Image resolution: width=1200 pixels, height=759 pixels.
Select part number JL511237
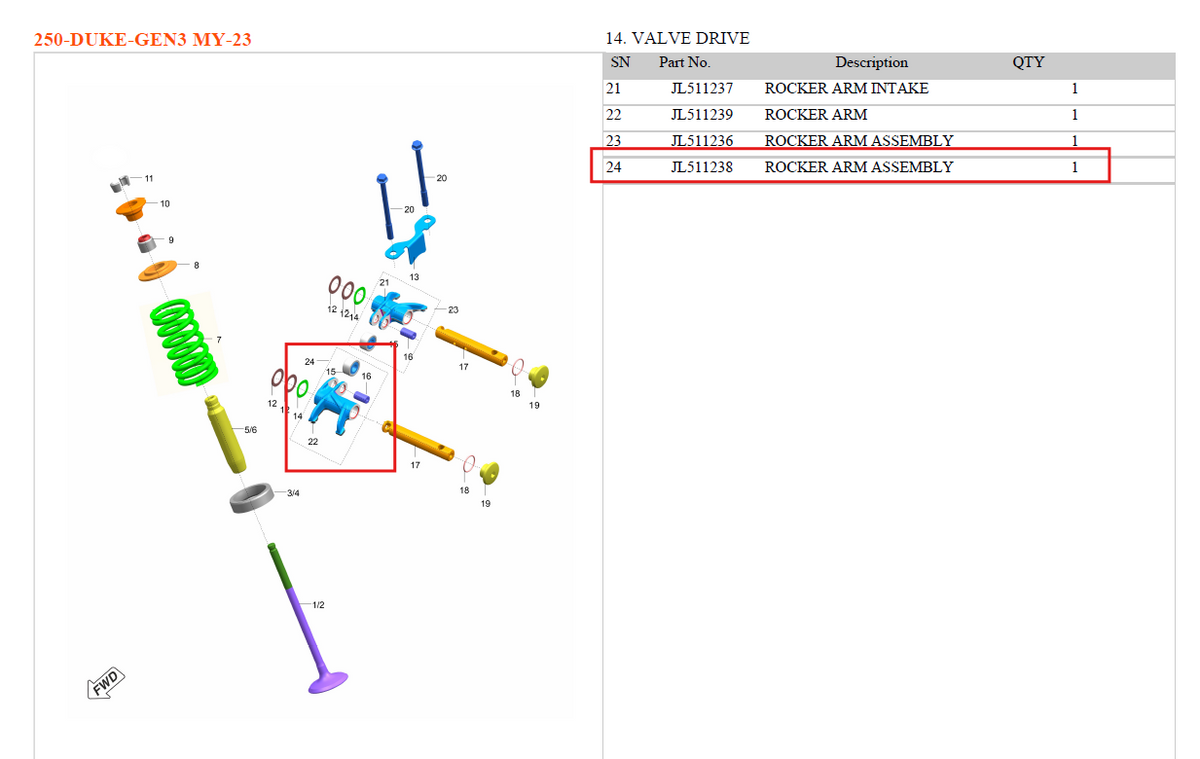(x=702, y=88)
